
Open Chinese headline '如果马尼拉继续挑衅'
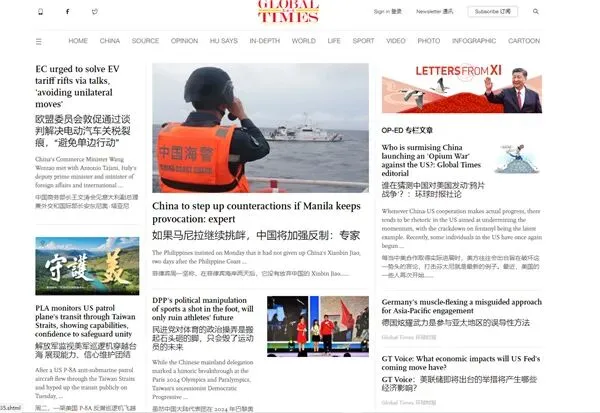(x=256, y=235)
